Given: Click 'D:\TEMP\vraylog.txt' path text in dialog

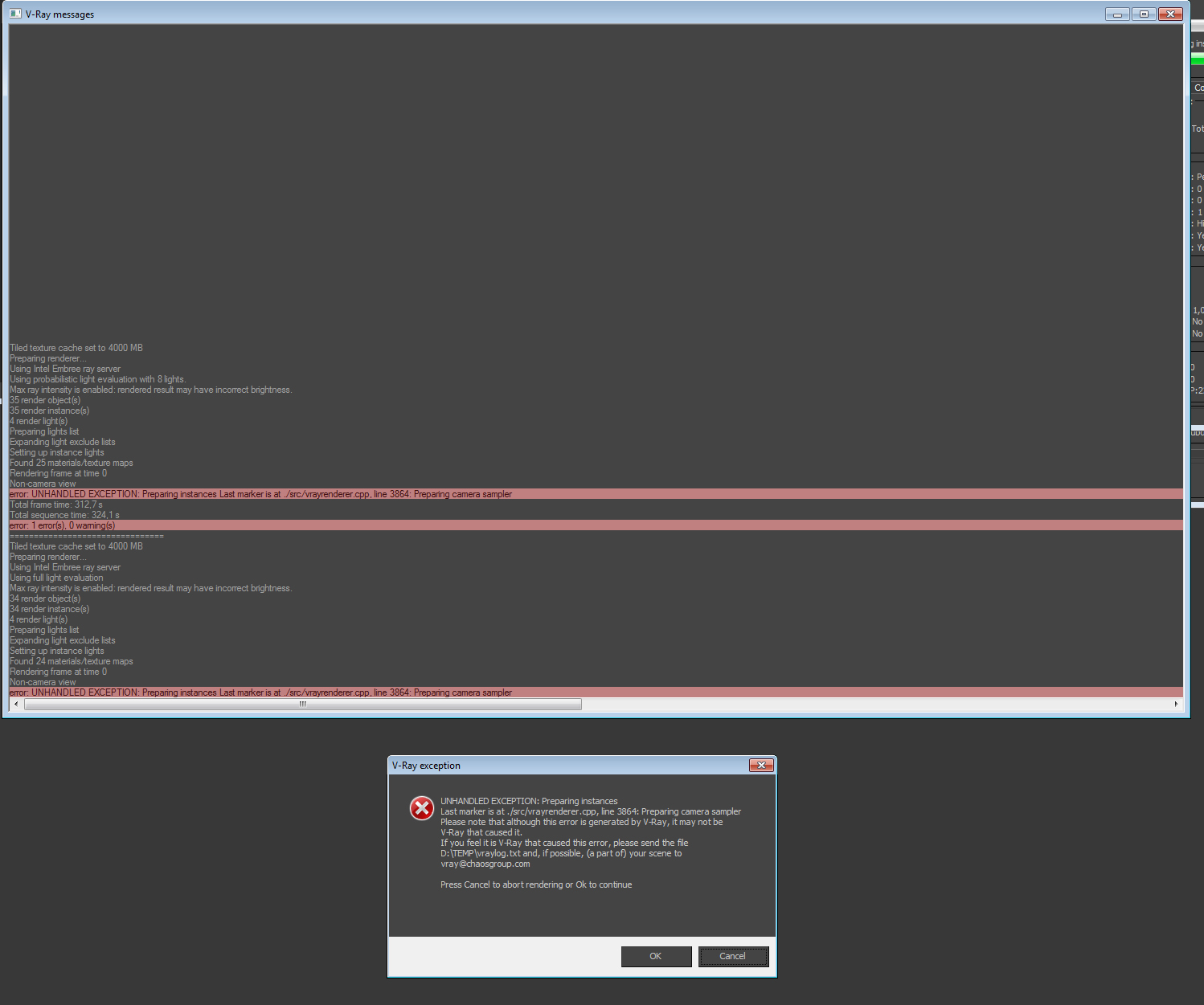Looking at the screenshot, I should (481, 853).
